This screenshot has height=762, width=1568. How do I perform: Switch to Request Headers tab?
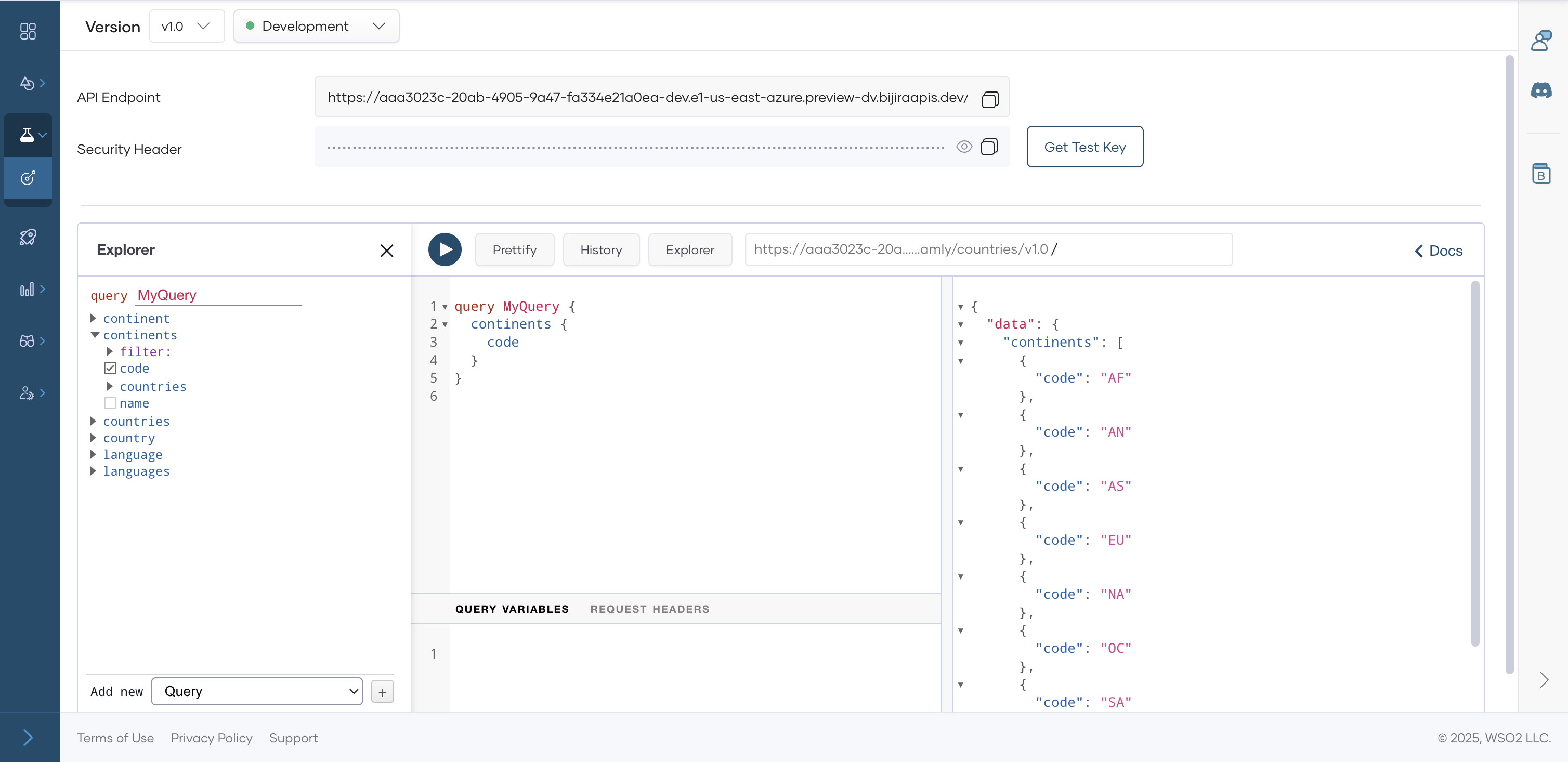click(649, 609)
